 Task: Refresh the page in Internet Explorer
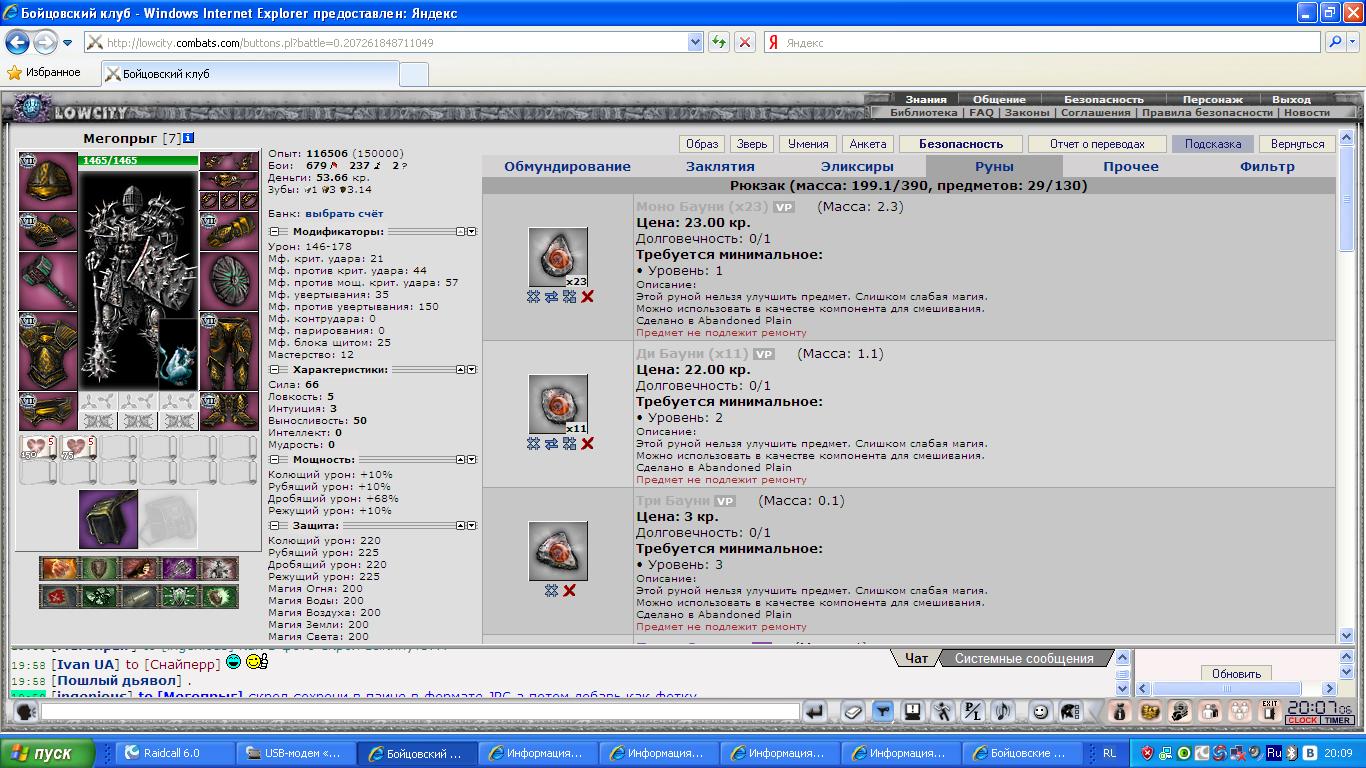pos(718,42)
